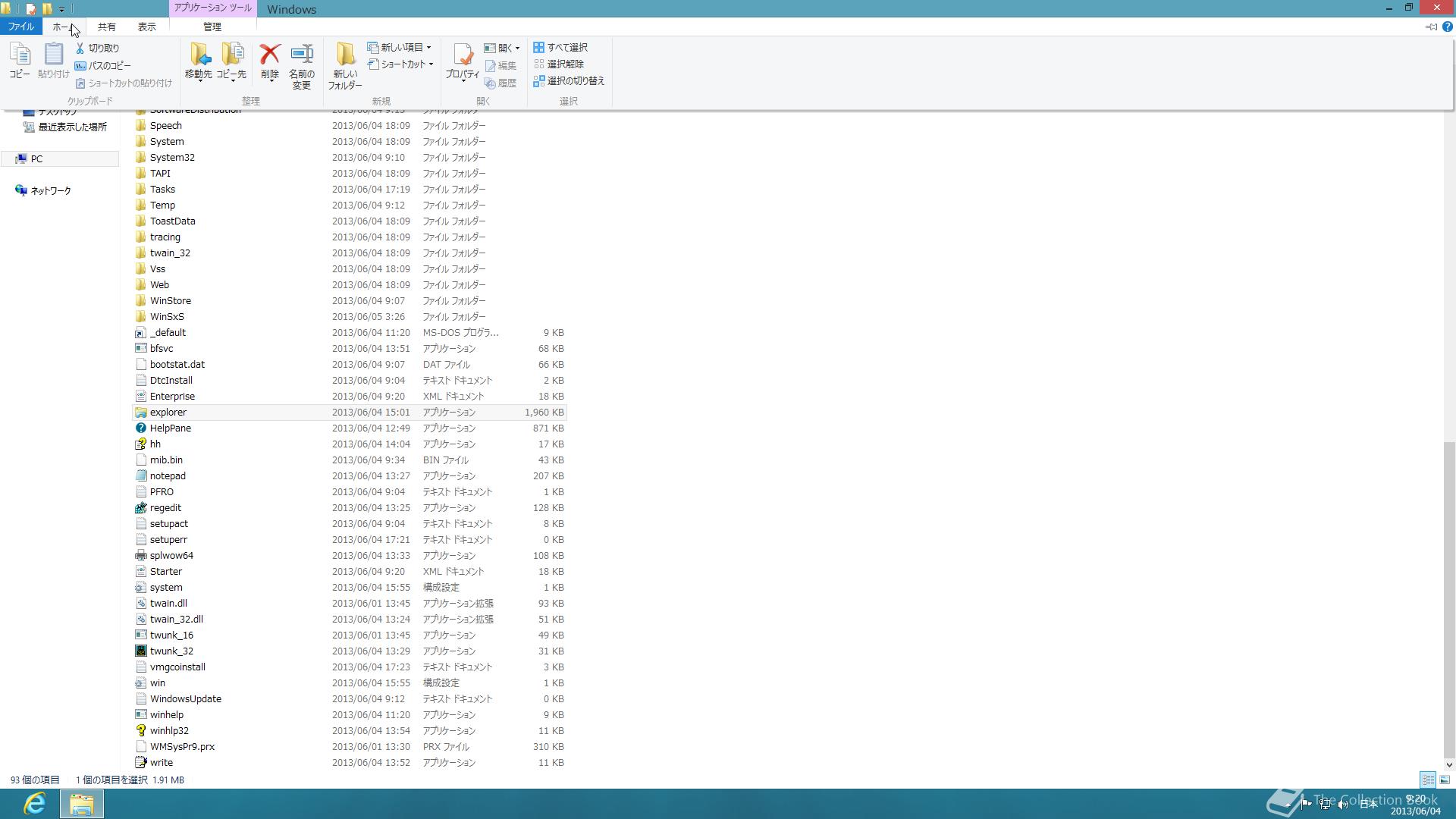This screenshot has width=1456, height=819.
Task: Expand Open (開く) dropdown arrow
Action: (x=517, y=48)
